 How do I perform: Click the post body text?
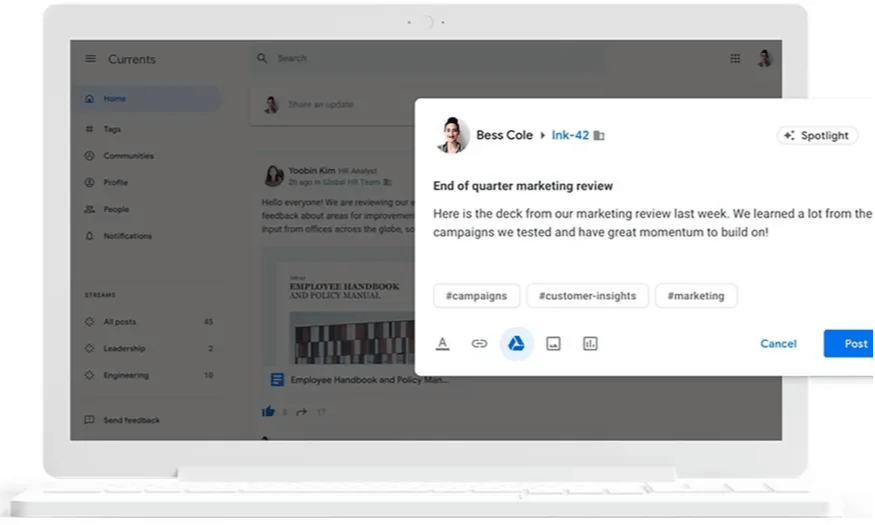coord(652,223)
